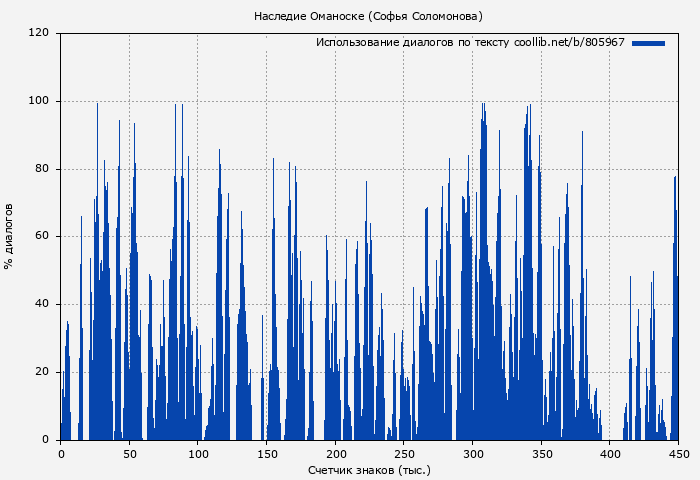Click the x-axis tick label 250
This screenshot has height=480, width=700.
[x=404, y=454]
